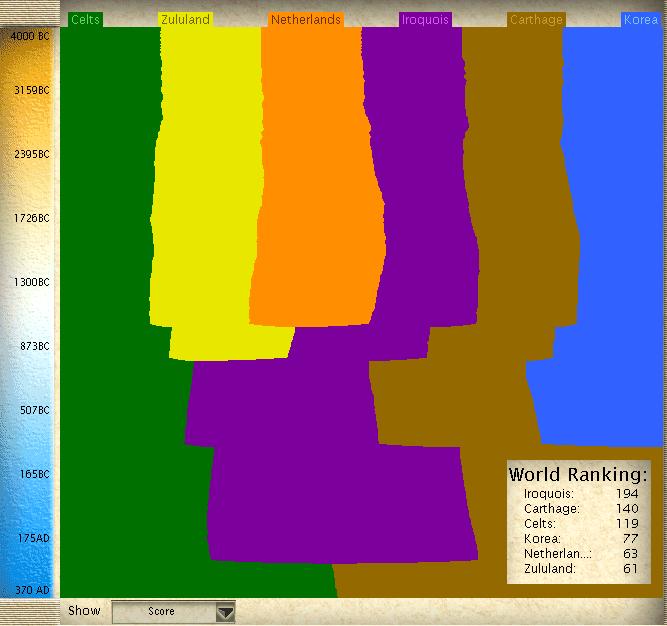
Task: Click the 370 AD timeline label
Action: point(32,590)
